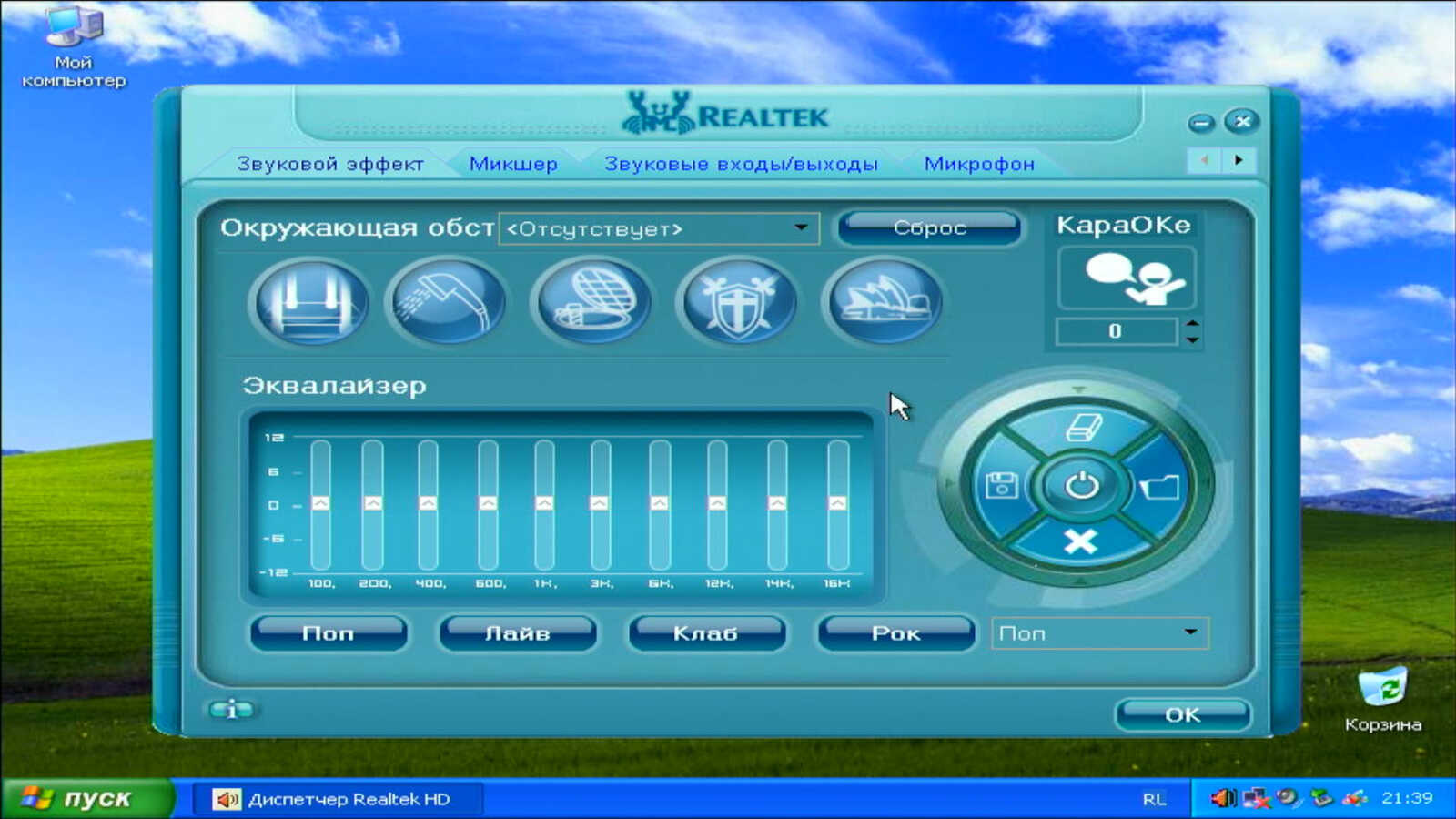
Task: Open the Микрофон tab
Action: point(979,164)
